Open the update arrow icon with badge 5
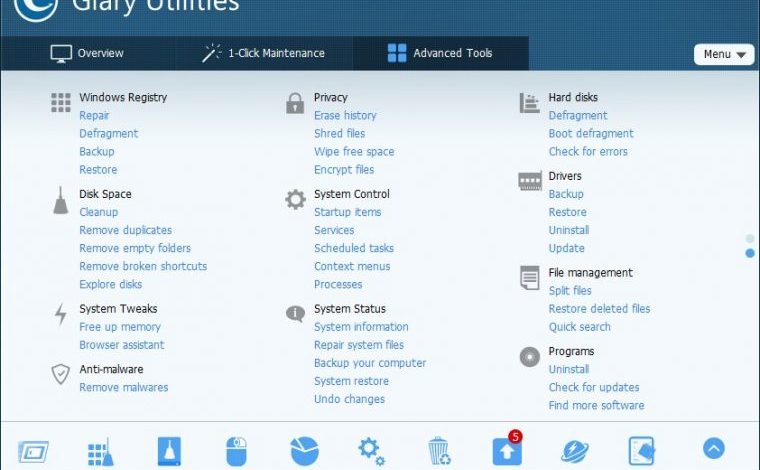Screen dimensions: 760x470 (x=507, y=449)
